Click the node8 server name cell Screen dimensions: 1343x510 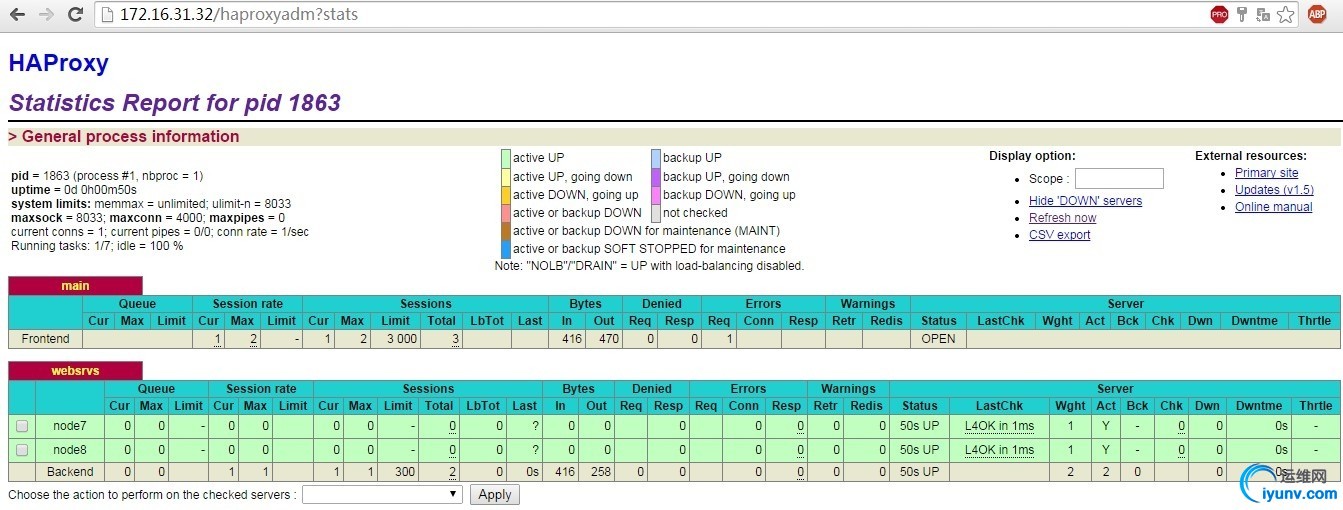[70, 450]
